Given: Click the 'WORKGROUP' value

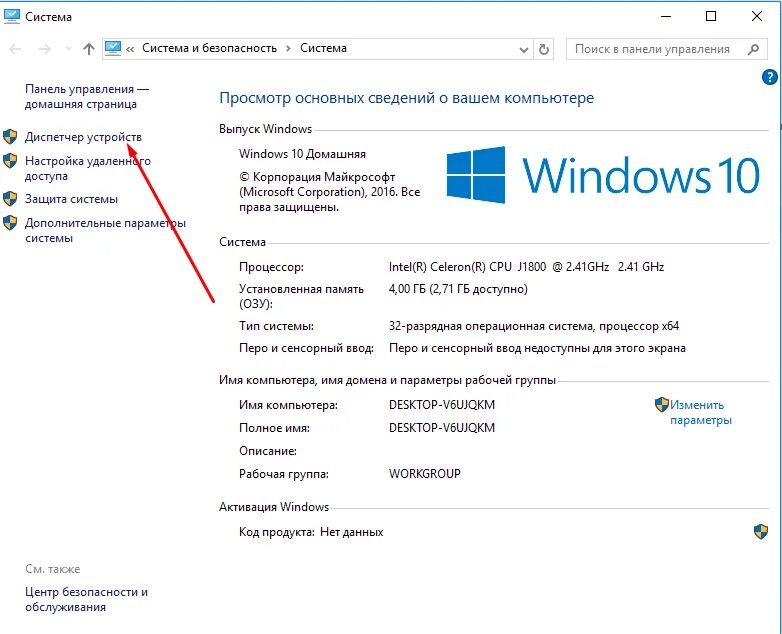Looking at the screenshot, I should pos(425,473).
